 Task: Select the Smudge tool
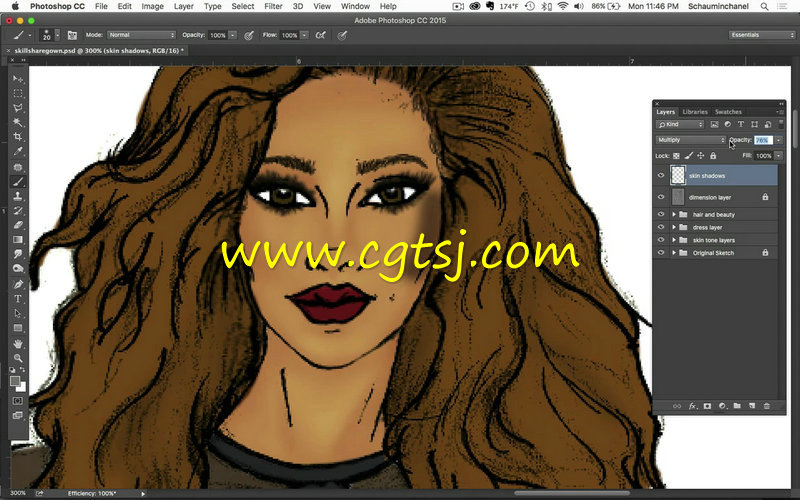[18, 254]
